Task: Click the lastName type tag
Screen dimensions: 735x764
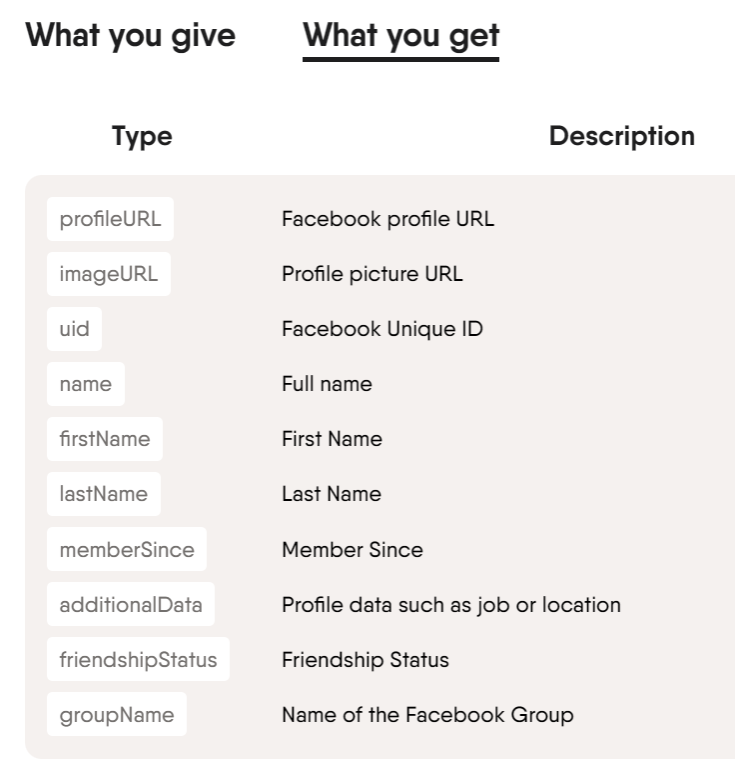Action: click(x=104, y=494)
